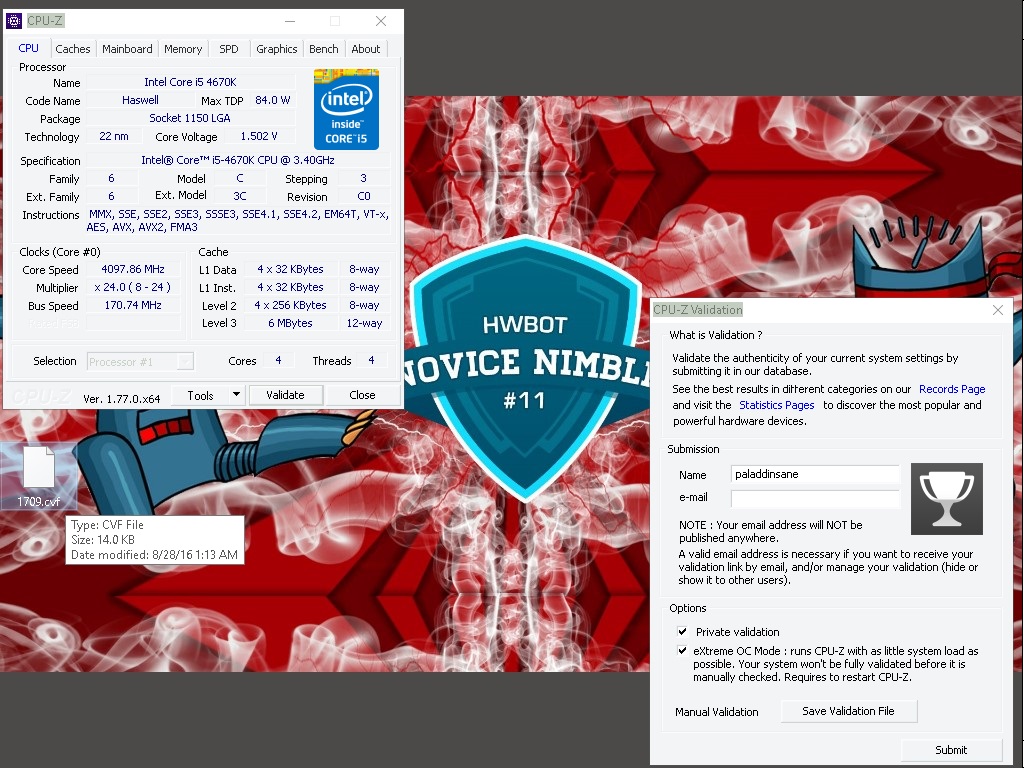Click Save Validation File button
This screenshot has height=768, width=1024.
click(x=848, y=711)
